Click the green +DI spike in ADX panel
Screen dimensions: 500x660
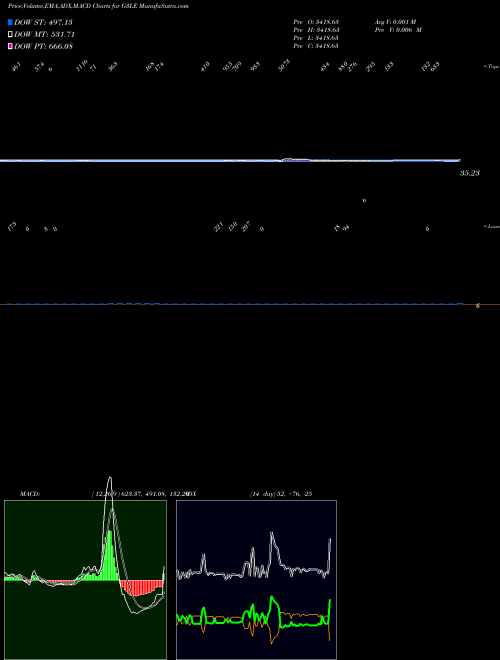point(272,608)
